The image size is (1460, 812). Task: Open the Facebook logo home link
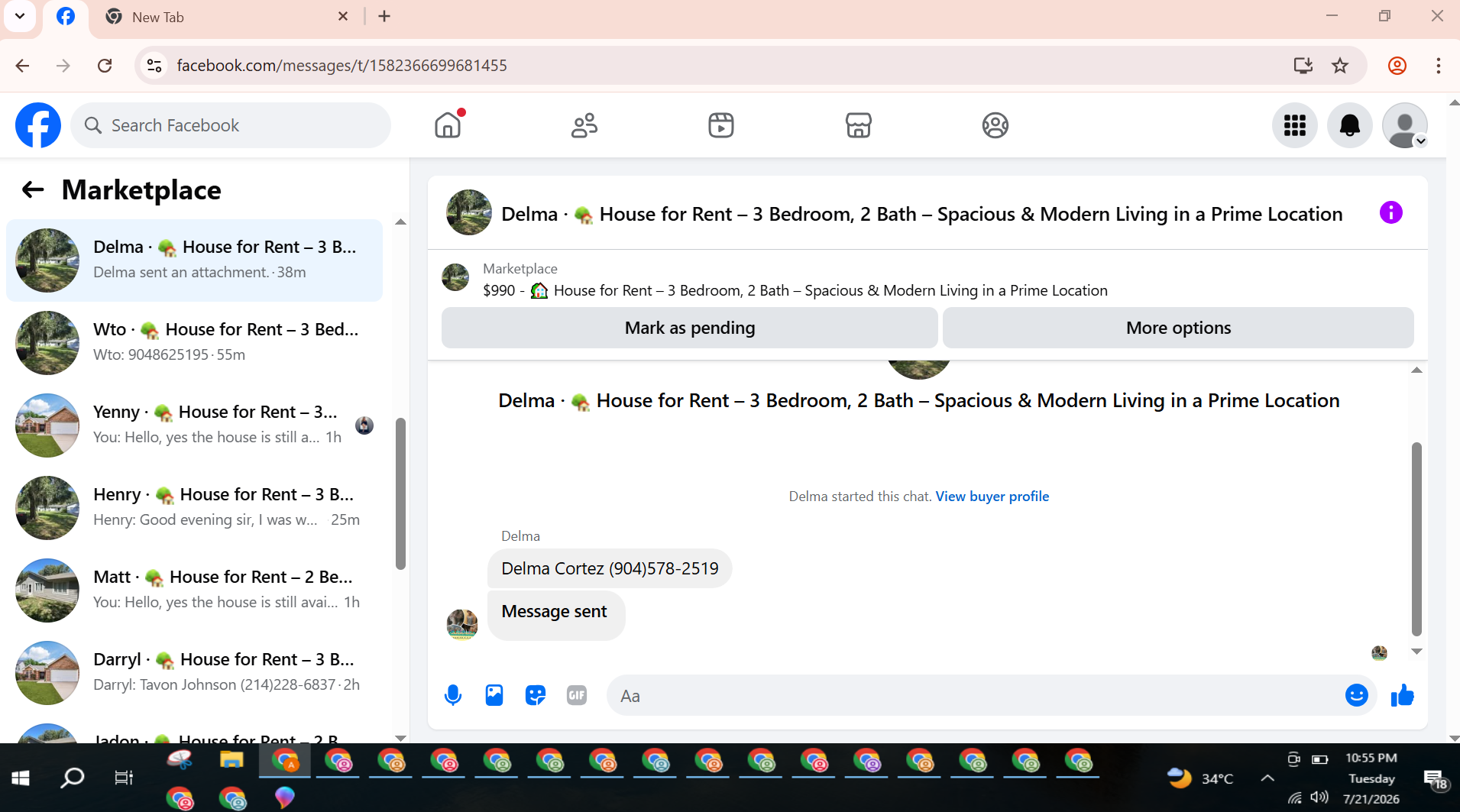tap(38, 125)
